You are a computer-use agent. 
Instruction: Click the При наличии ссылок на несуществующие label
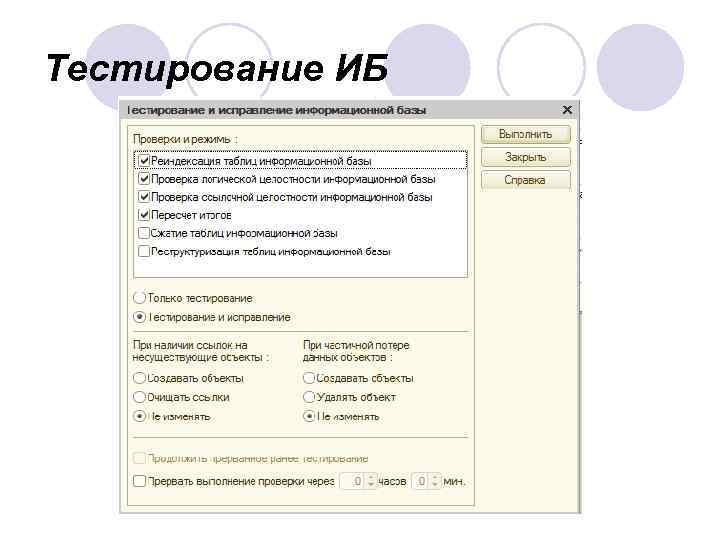coord(201,351)
